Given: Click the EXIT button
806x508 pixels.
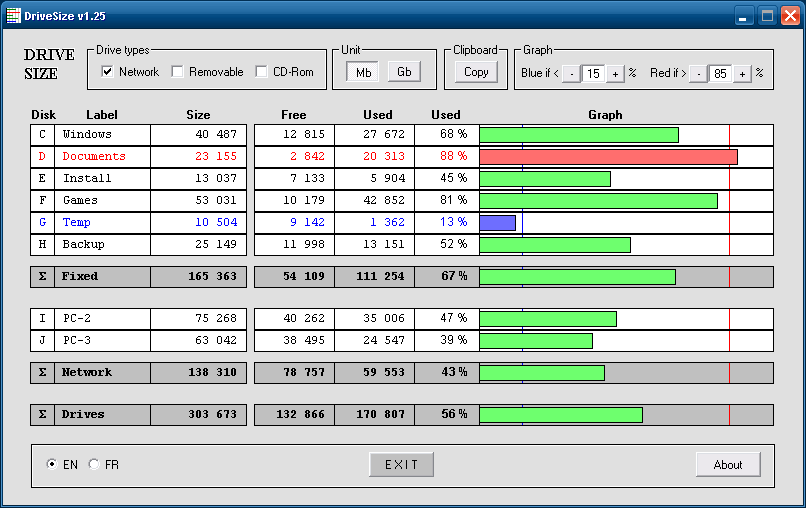Looking at the screenshot, I should pos(401,464).
